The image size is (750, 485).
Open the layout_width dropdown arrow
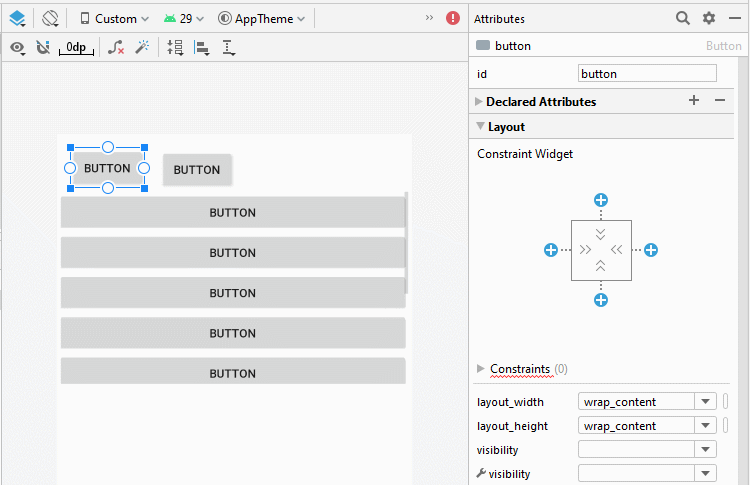pyautogui.click(x=706, y=402)
